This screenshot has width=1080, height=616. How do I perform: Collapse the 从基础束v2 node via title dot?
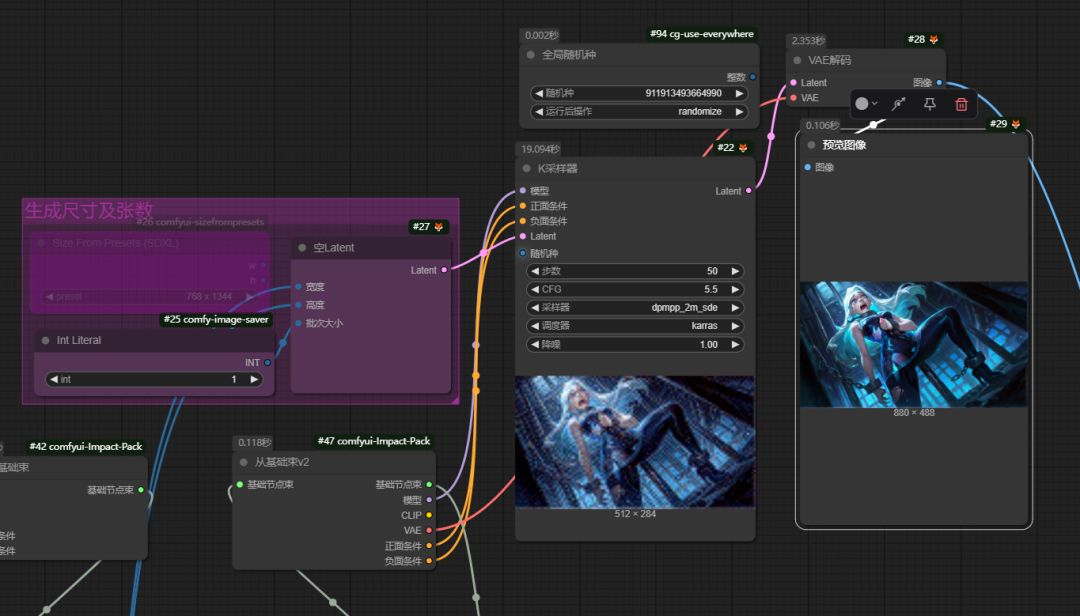[243, 462]
